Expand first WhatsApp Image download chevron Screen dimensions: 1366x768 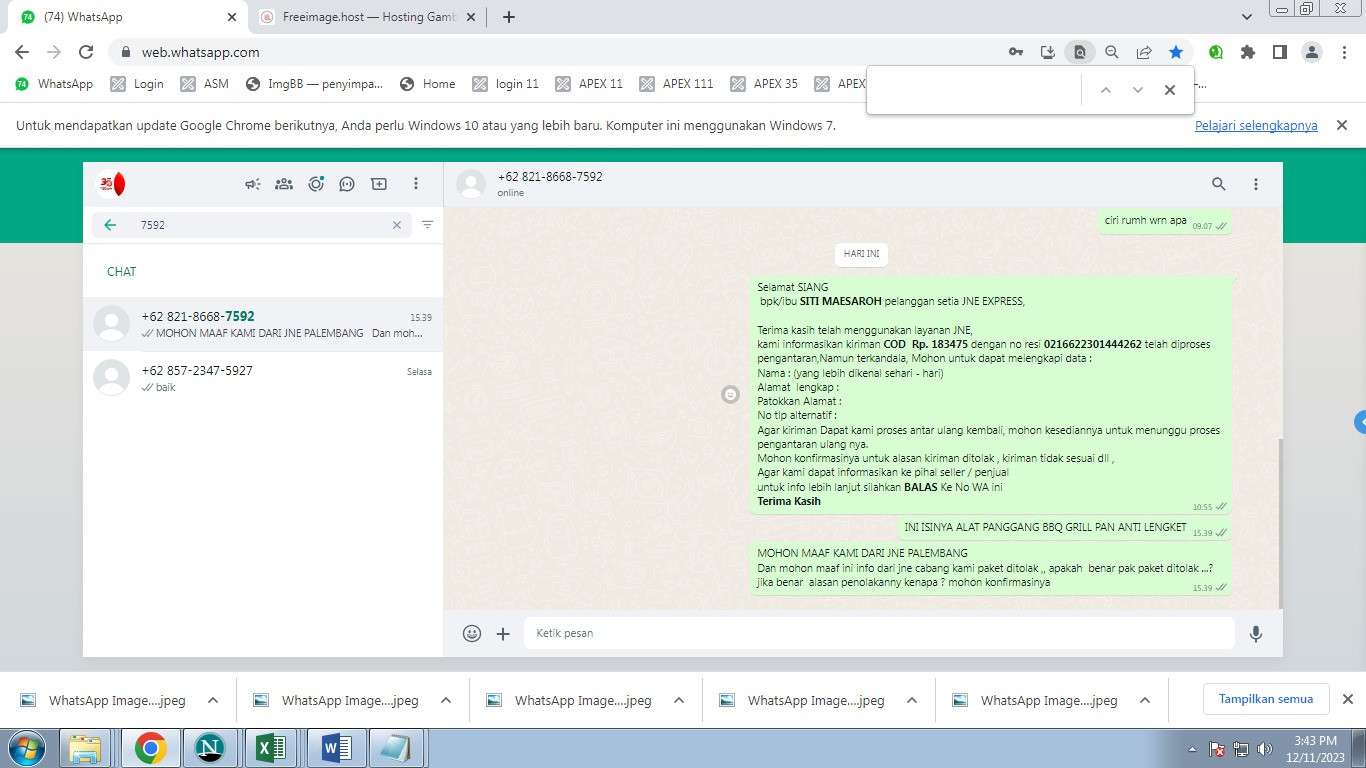(213, 701)
